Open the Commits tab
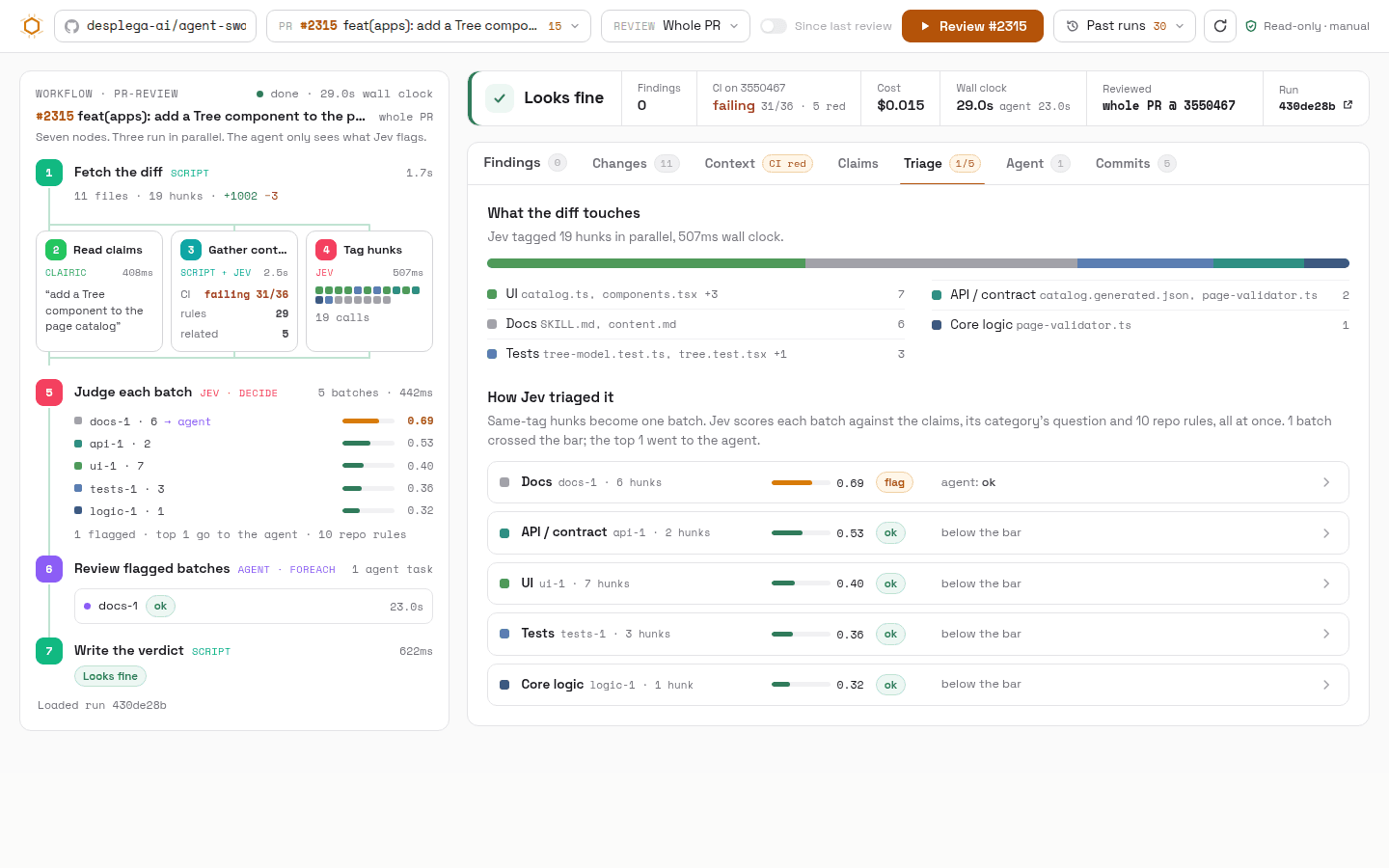This screenshot has height=868, width=1389. (x=1135, y=164)
